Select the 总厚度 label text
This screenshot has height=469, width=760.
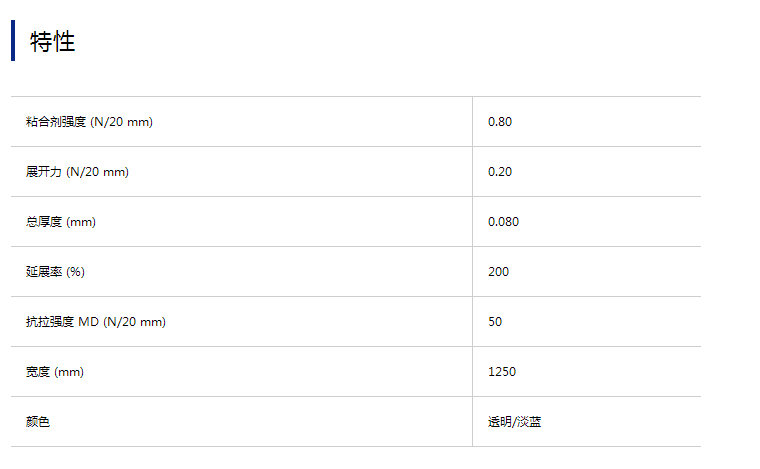tap(44, 222)
